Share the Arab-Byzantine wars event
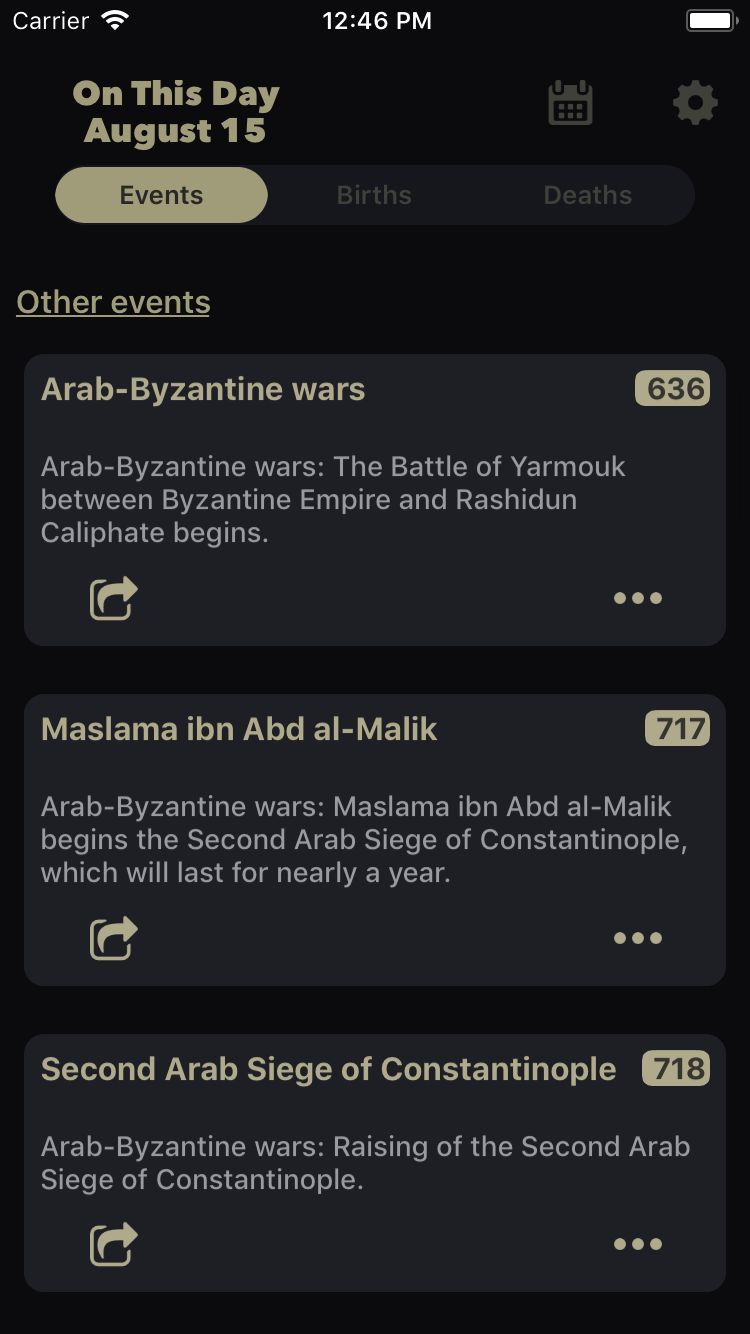Screen dimensions: 750x1334 pyautogui.click(x=113, y=598)
